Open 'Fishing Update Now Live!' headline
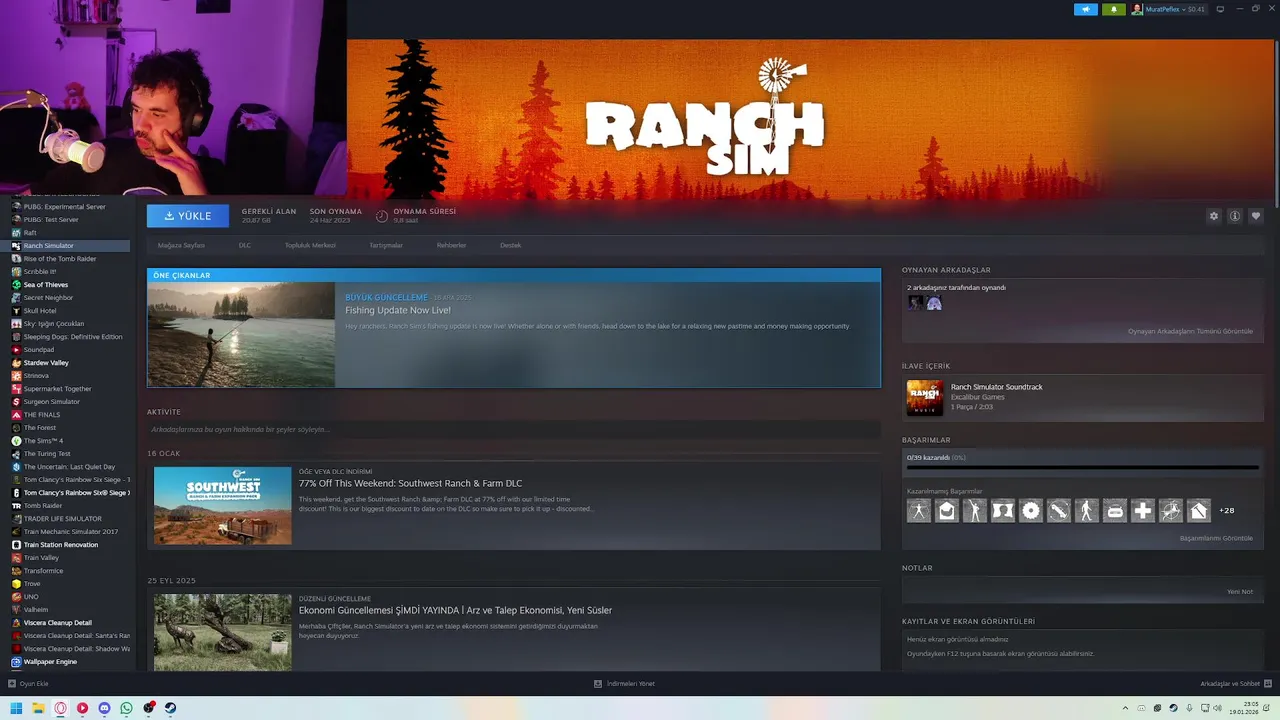 click(398, 310)
